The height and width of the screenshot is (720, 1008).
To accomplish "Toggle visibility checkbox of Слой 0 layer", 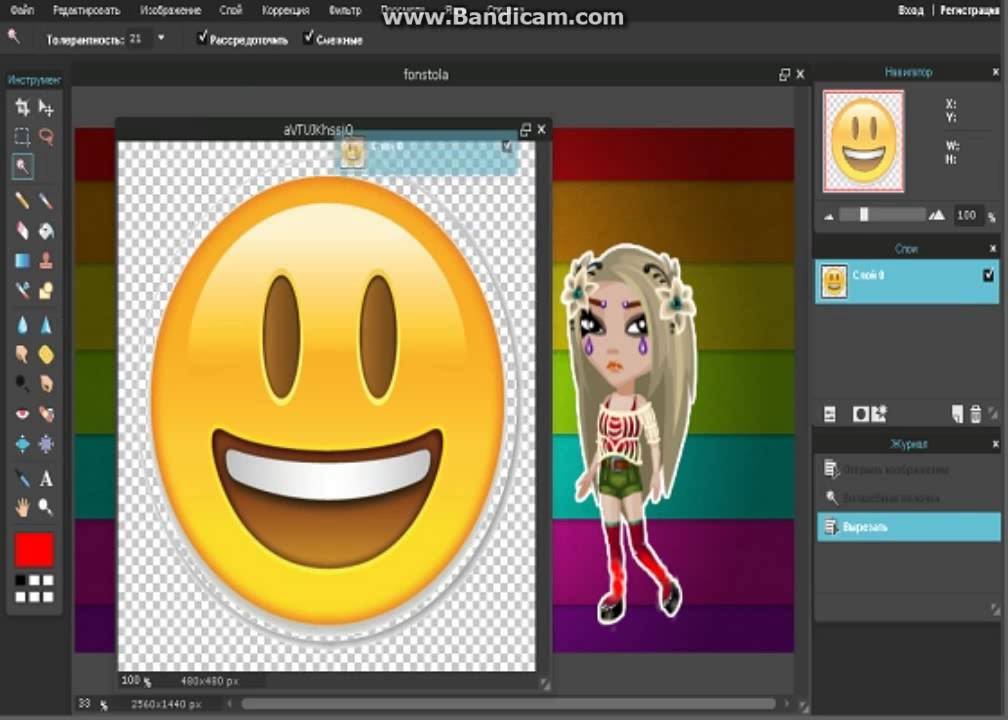I will 988,275.
